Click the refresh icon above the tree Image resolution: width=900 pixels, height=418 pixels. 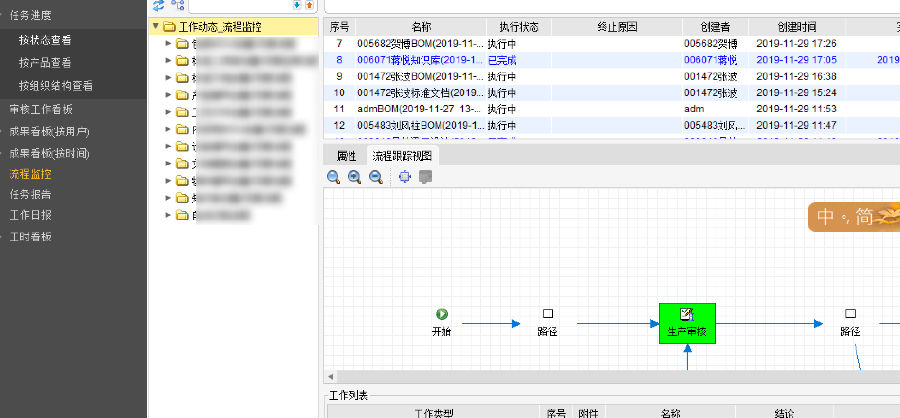point(158,5)
